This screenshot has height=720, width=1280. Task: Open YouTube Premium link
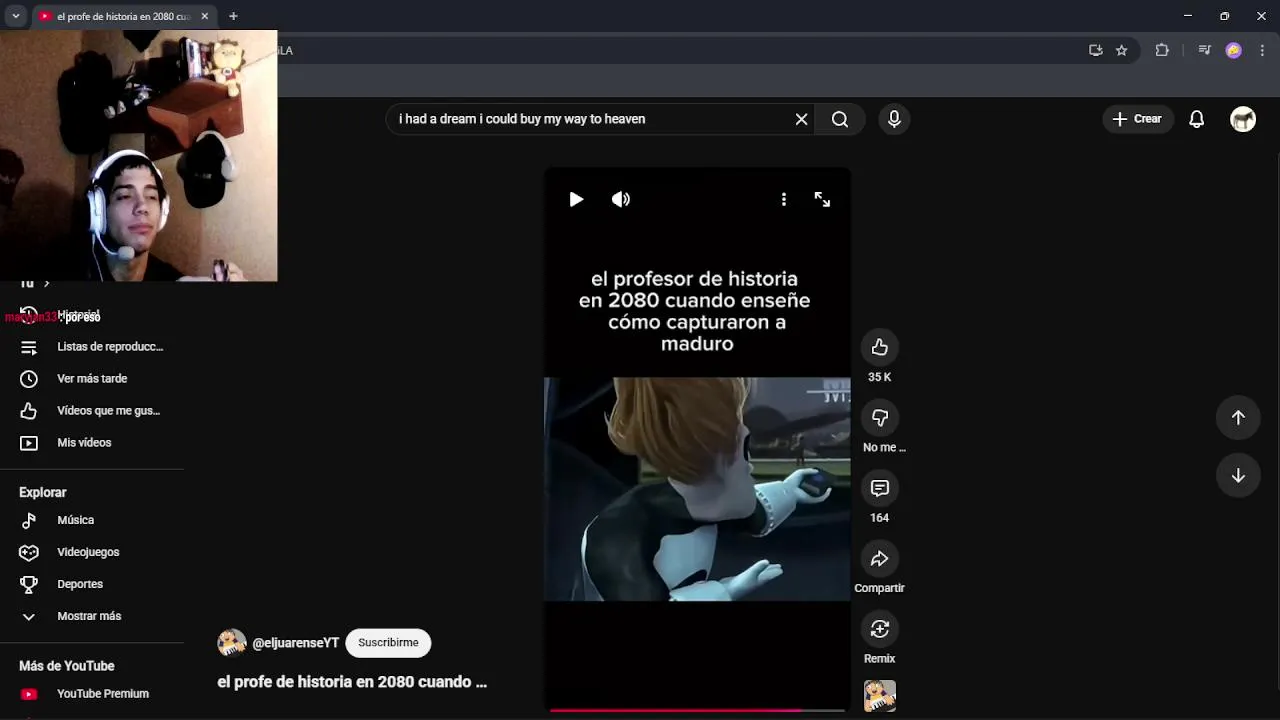[92, 694]
